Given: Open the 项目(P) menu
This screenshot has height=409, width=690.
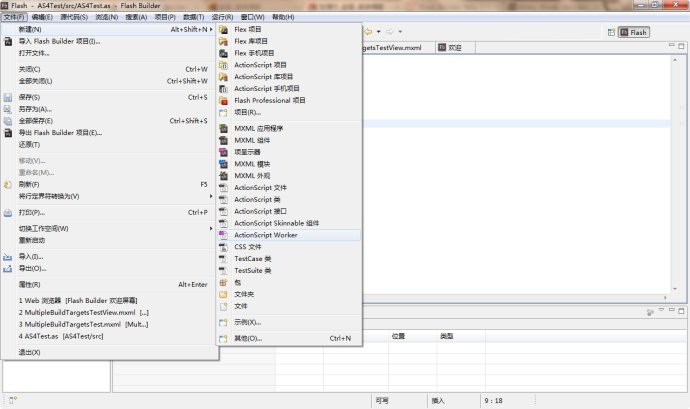Looking at the screenshot, I should (165, 17).
